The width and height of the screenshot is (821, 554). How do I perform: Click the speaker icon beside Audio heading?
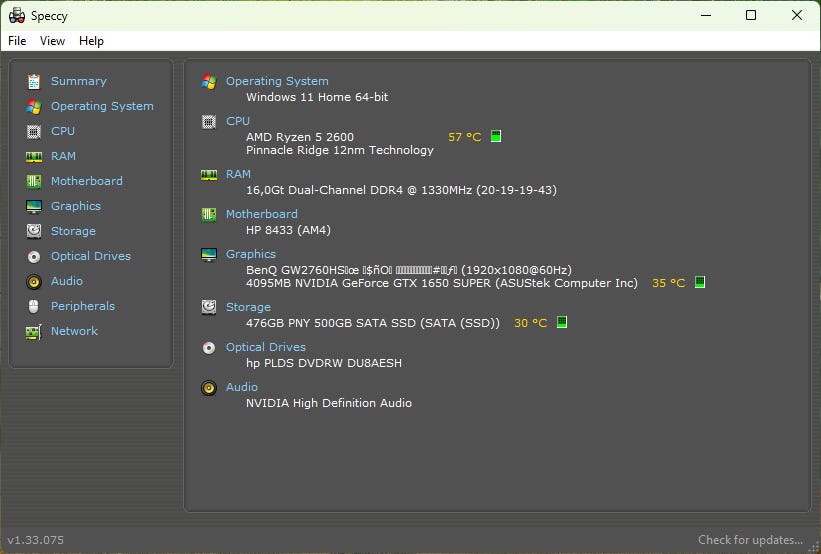pos(209,387)
